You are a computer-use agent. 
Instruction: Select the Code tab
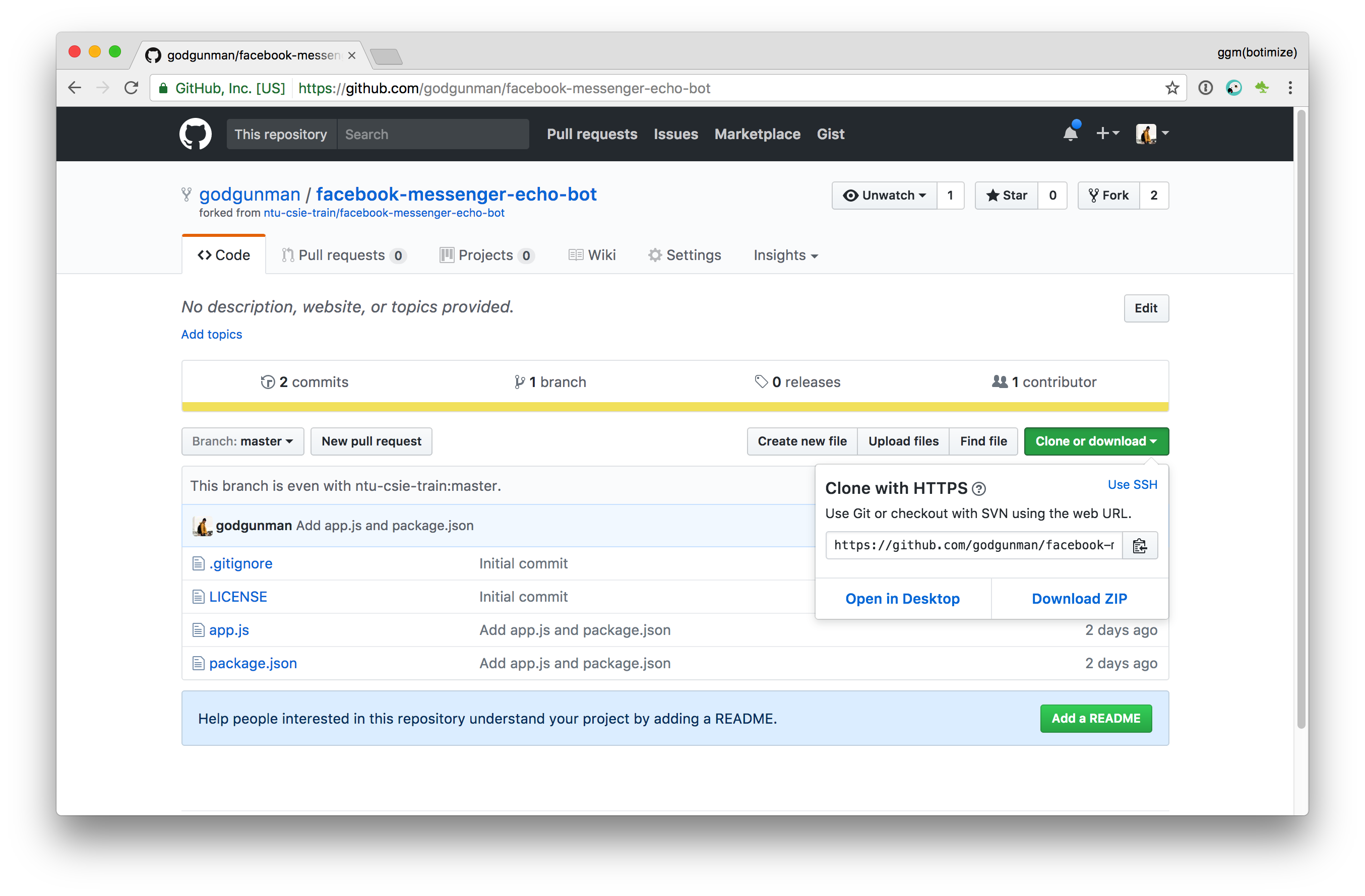pyautogui.click(x=224, y=255)
